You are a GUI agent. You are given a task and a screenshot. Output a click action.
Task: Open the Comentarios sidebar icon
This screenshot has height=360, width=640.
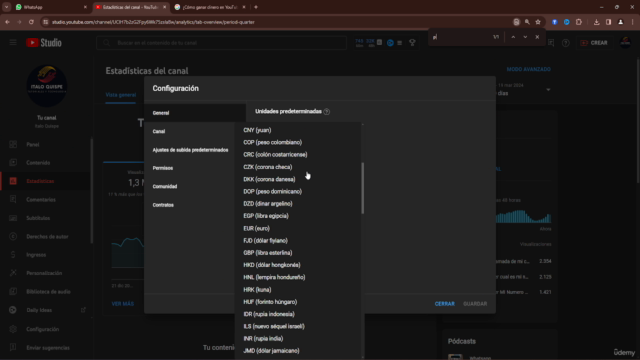click(x=13, y=200)
